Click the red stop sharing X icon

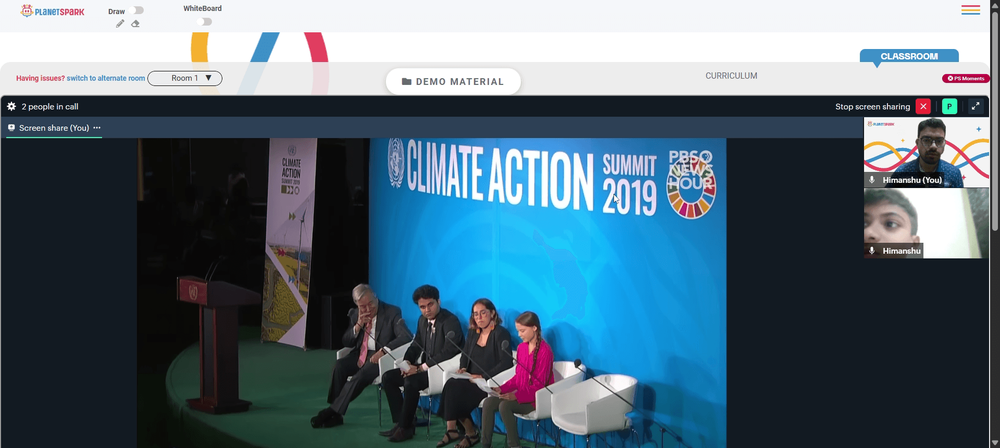click(923, 107)
